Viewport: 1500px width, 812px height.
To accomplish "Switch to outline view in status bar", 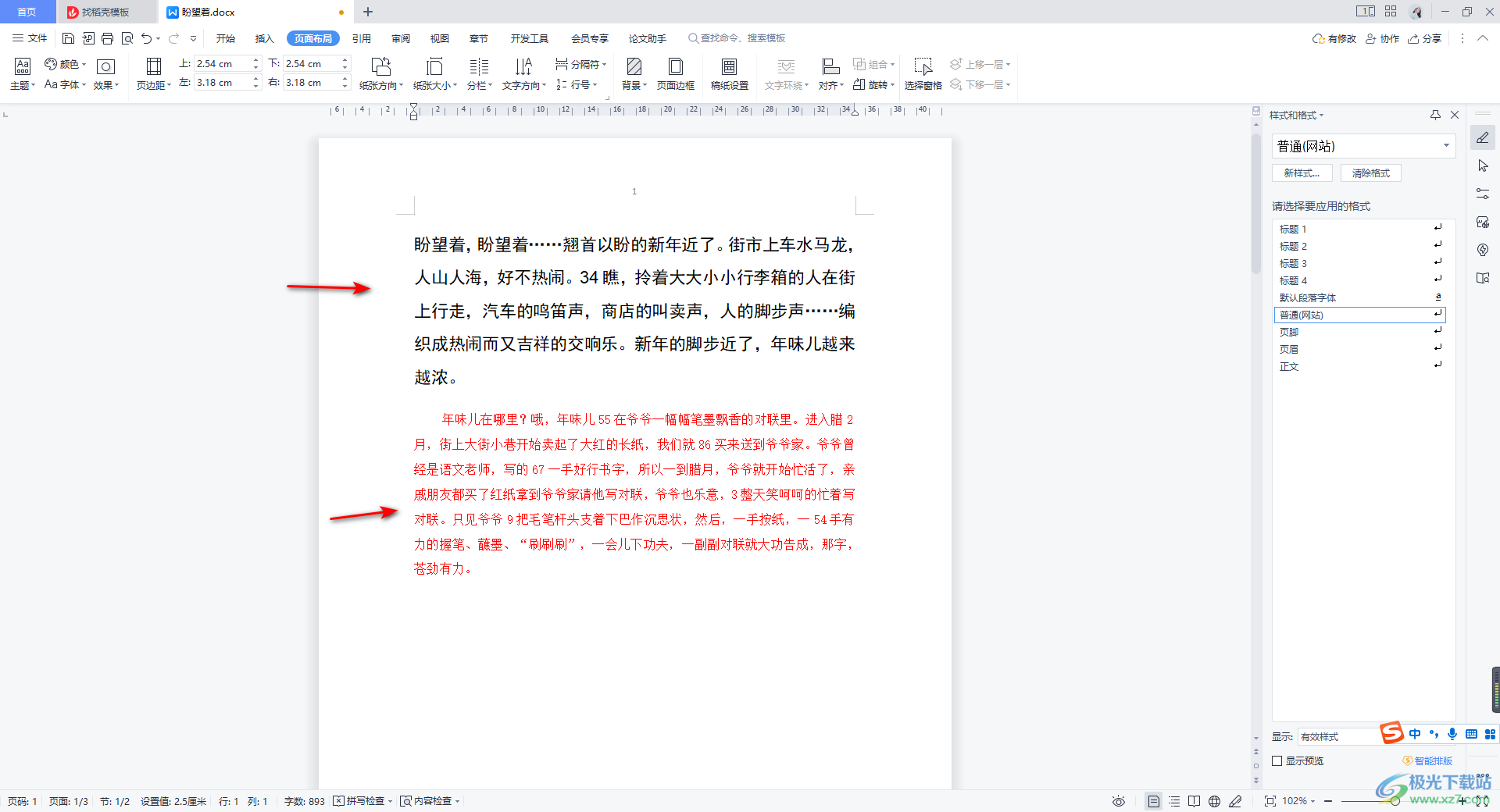I will tap(1174, 801).
